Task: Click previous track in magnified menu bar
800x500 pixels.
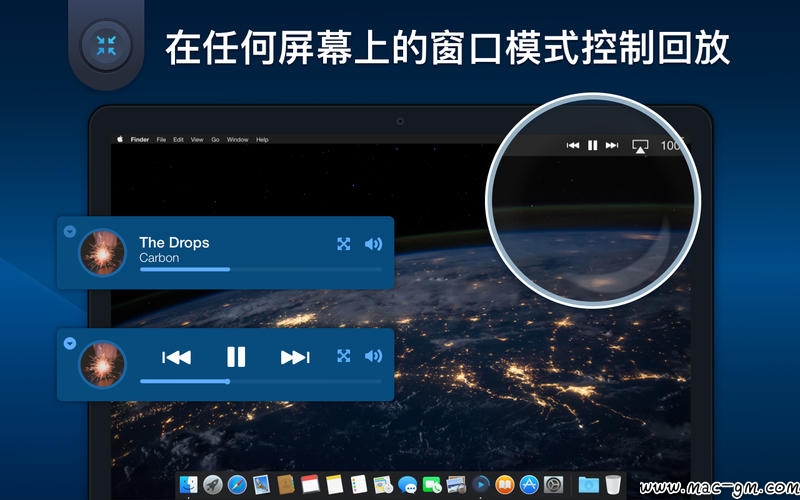Action: point(573,145)
